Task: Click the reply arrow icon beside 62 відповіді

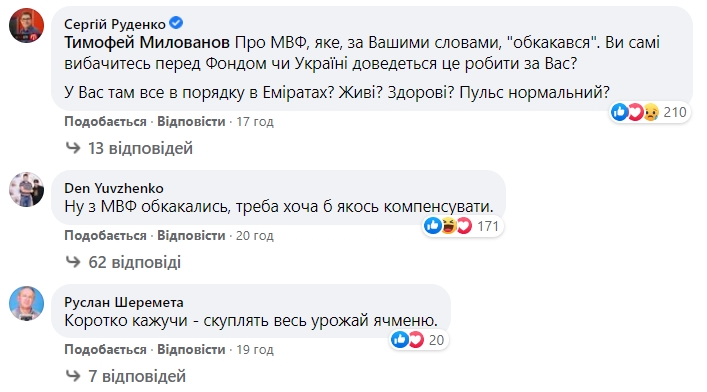Action: [73, 262]
